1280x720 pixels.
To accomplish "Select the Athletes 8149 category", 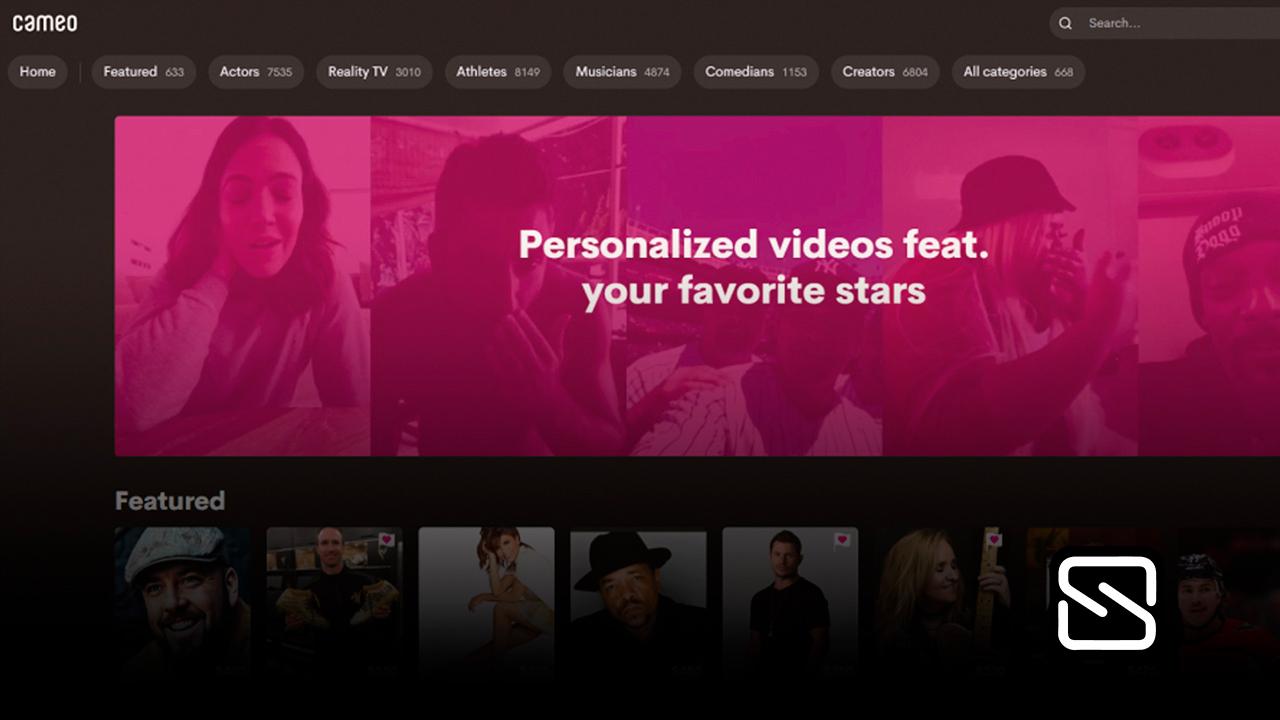I will (x=497, y=71).
